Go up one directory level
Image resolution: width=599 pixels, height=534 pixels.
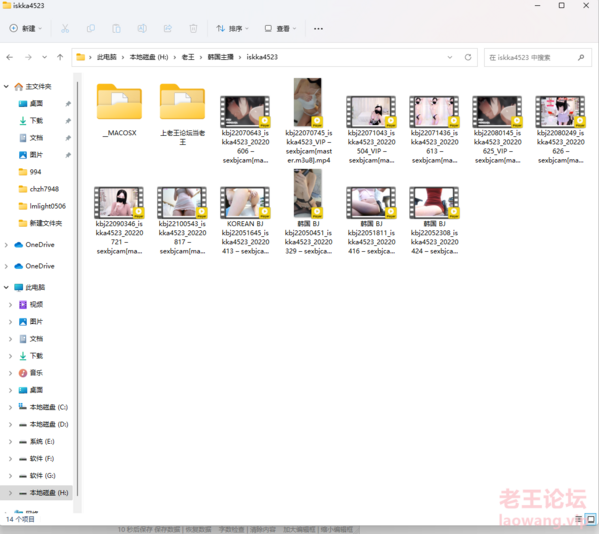tap(60, 57)
